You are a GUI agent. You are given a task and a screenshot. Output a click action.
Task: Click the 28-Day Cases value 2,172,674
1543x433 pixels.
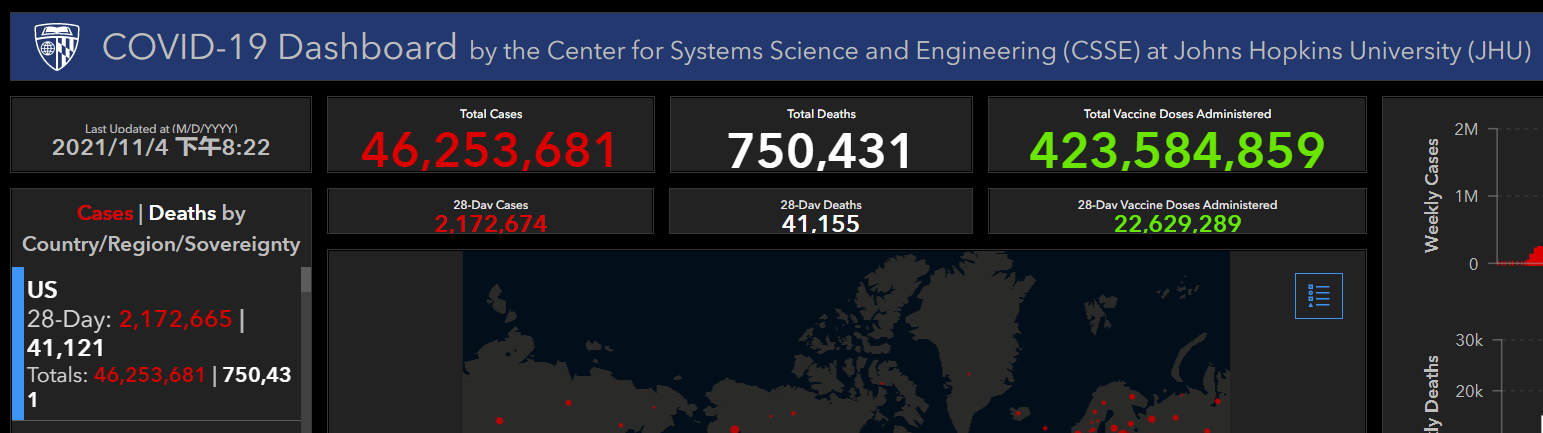[x=490, y=224]
